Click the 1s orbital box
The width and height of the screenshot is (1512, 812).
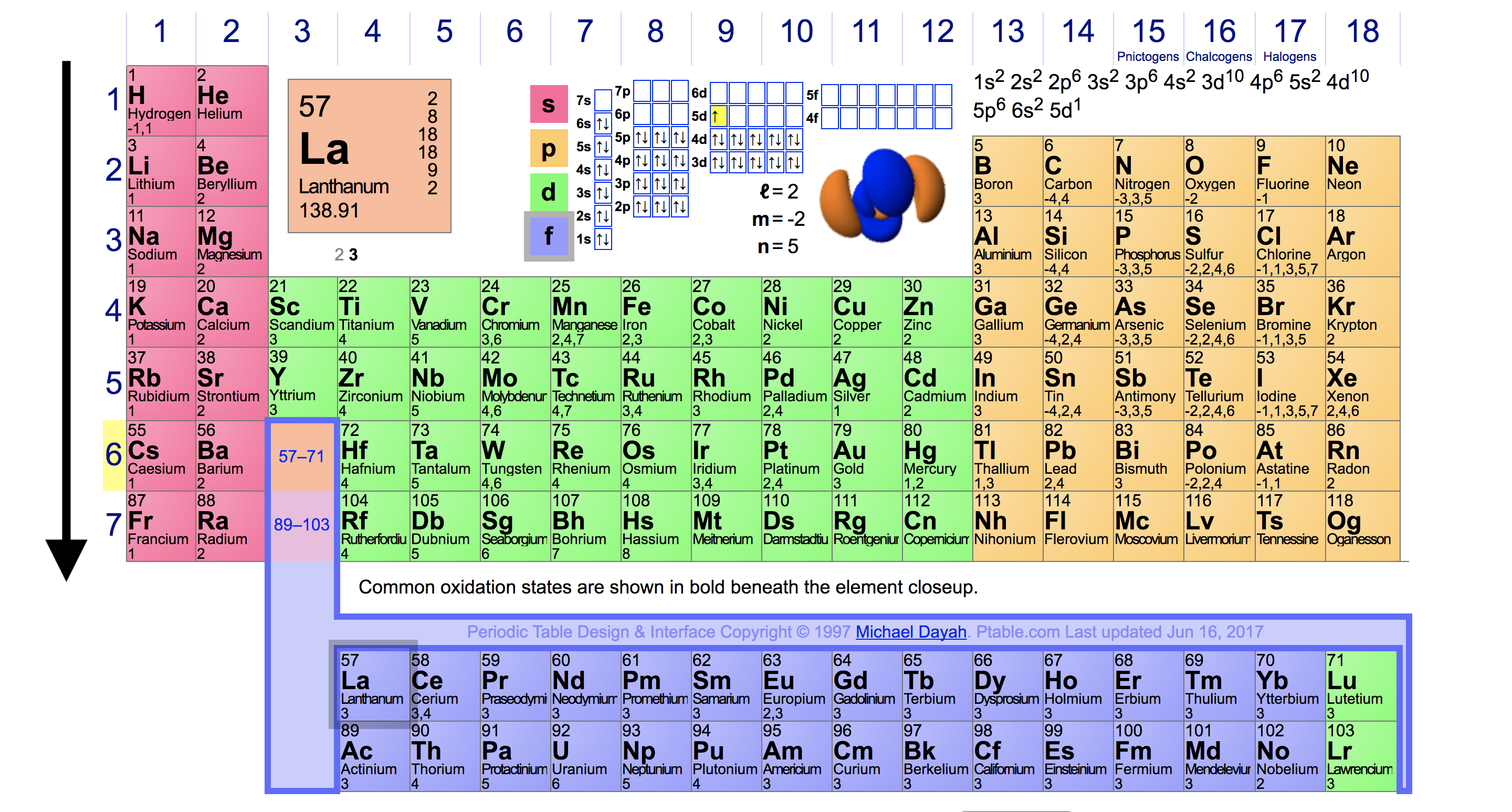coord(603,239)
